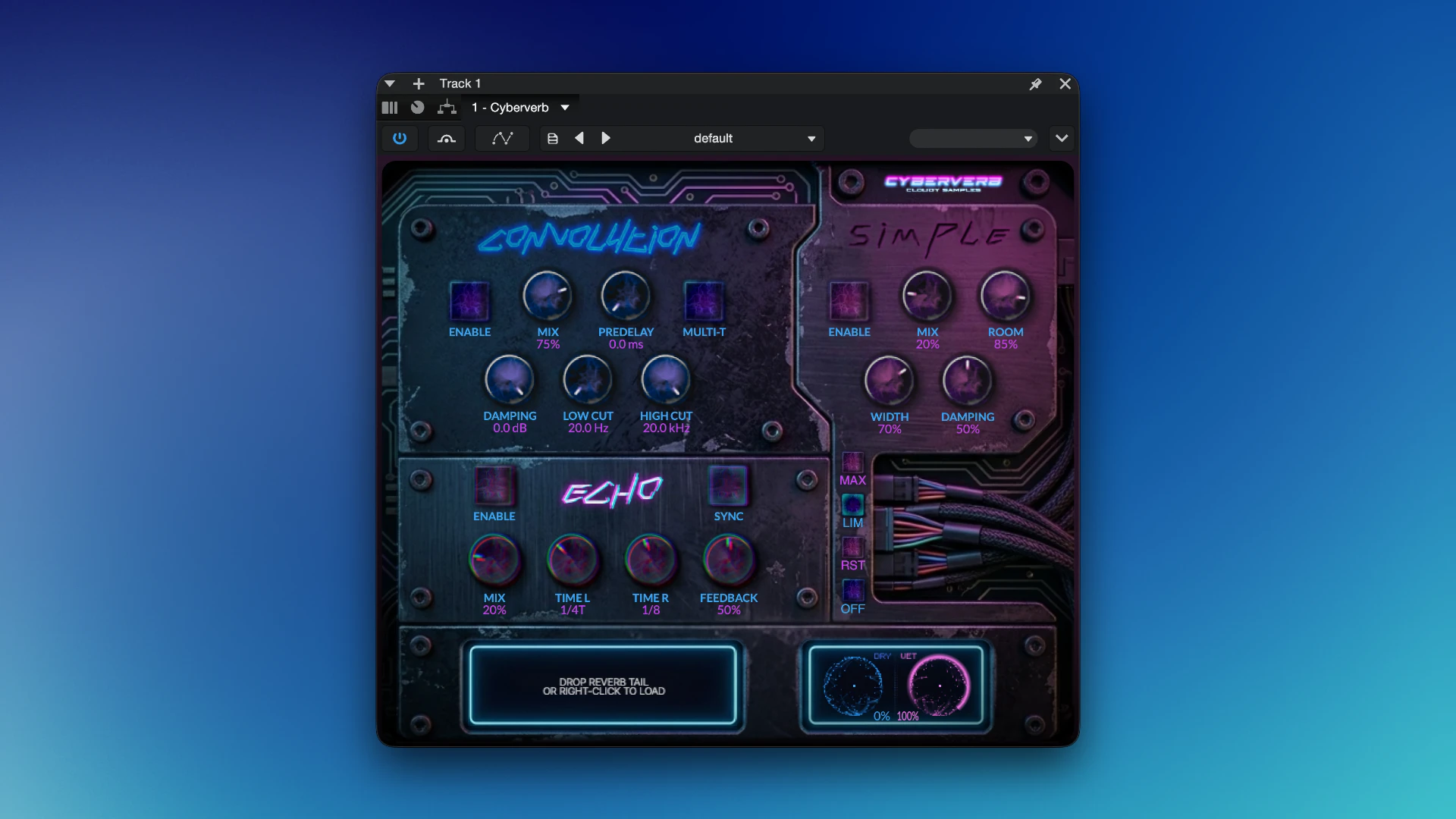
Task: Click the DRY level dial
Action: (x=853, y=686)
